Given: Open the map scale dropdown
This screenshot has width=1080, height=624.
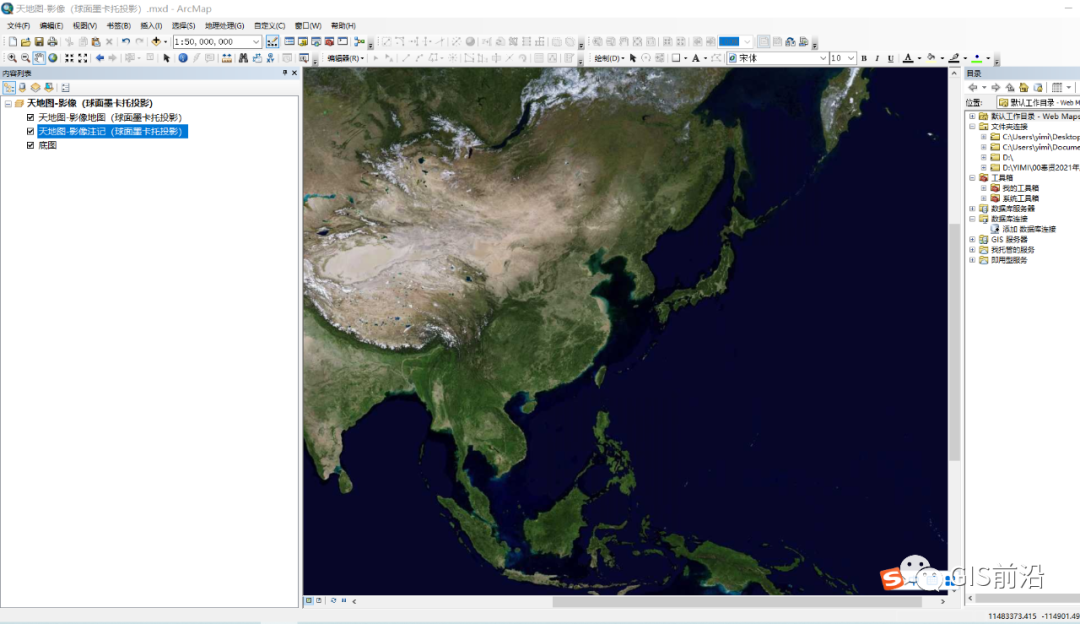Looking at the screenshot, I should [x=256, y=42].
